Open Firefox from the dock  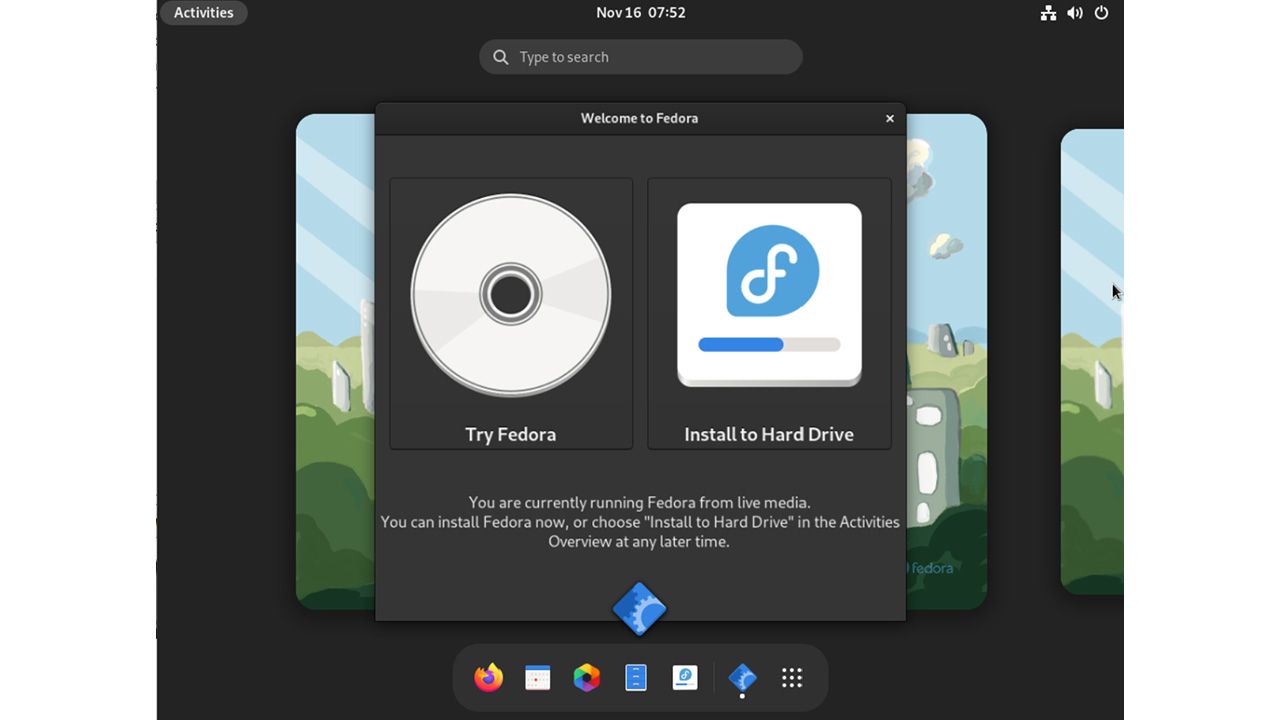point(489,677)
